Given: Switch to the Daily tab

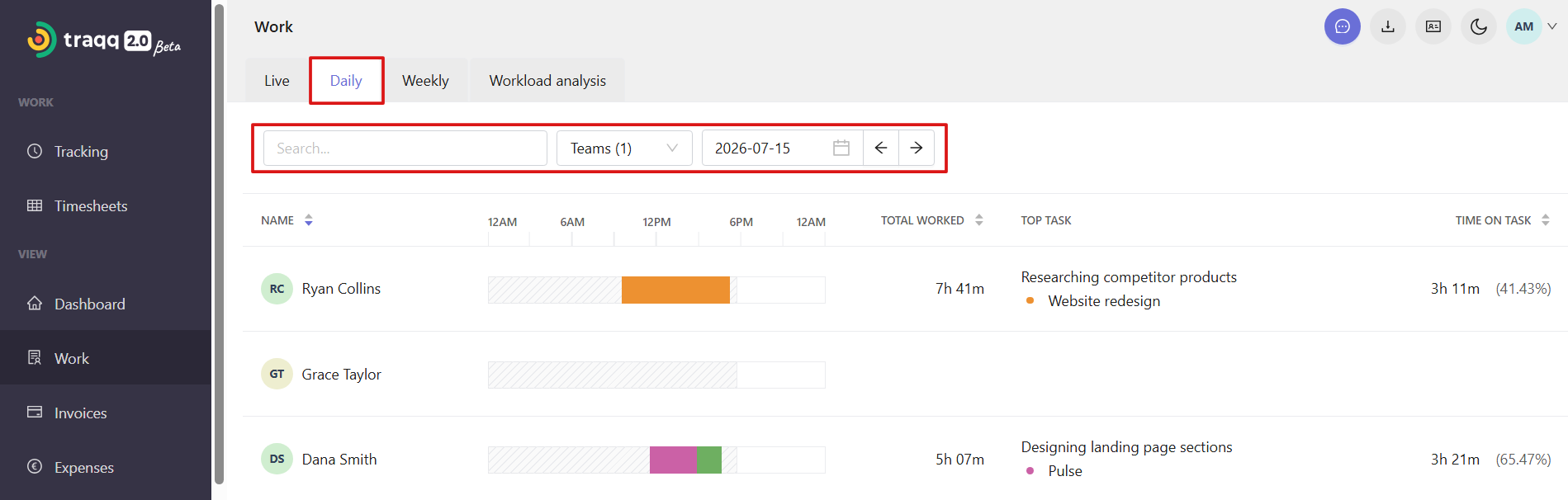Looking at the screenshot, I should click(x=346, y=80).
